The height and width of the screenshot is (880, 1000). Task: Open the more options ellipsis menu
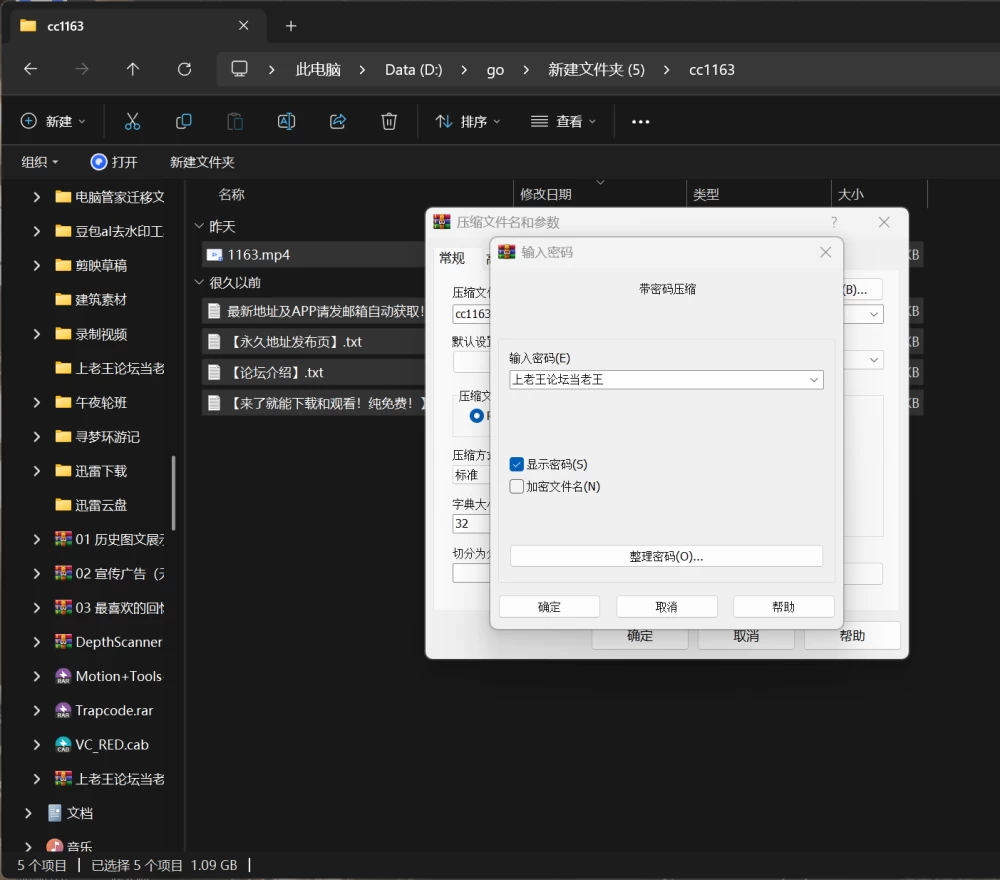(640, 122)
